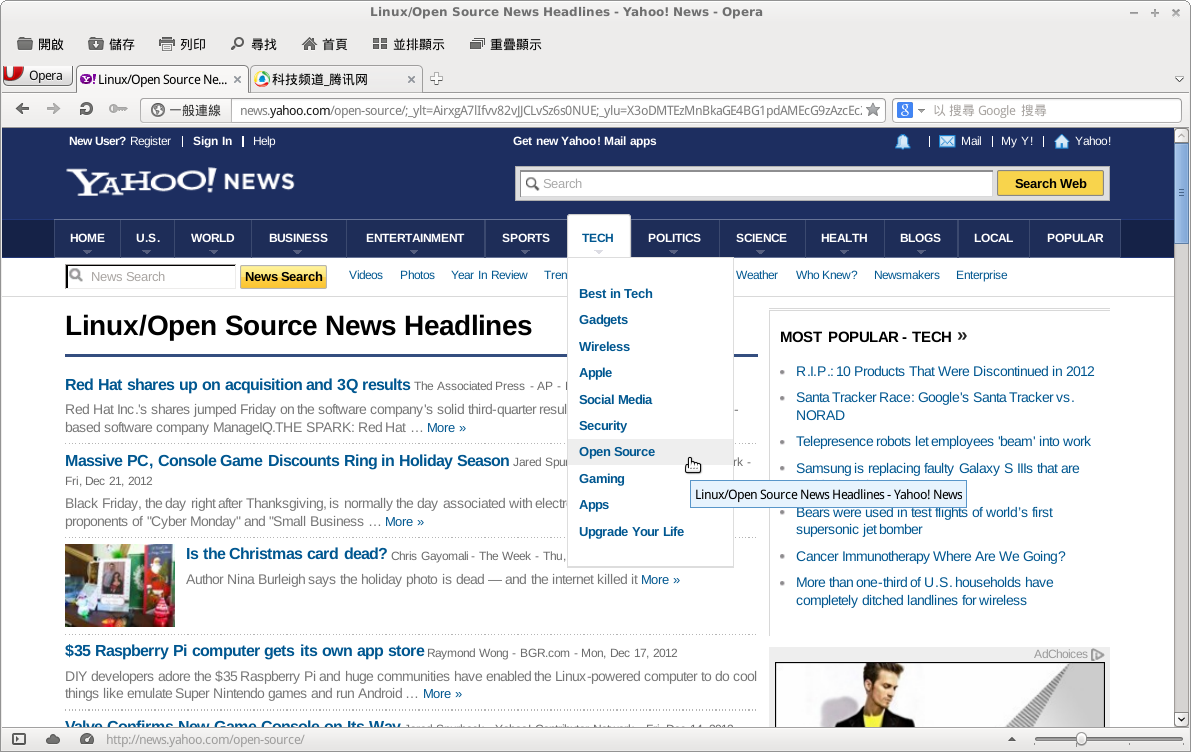The width and height of the screenshot is (1191, 752).
Task: Click the yellow News Search button
Action: (x=283, y=277)
